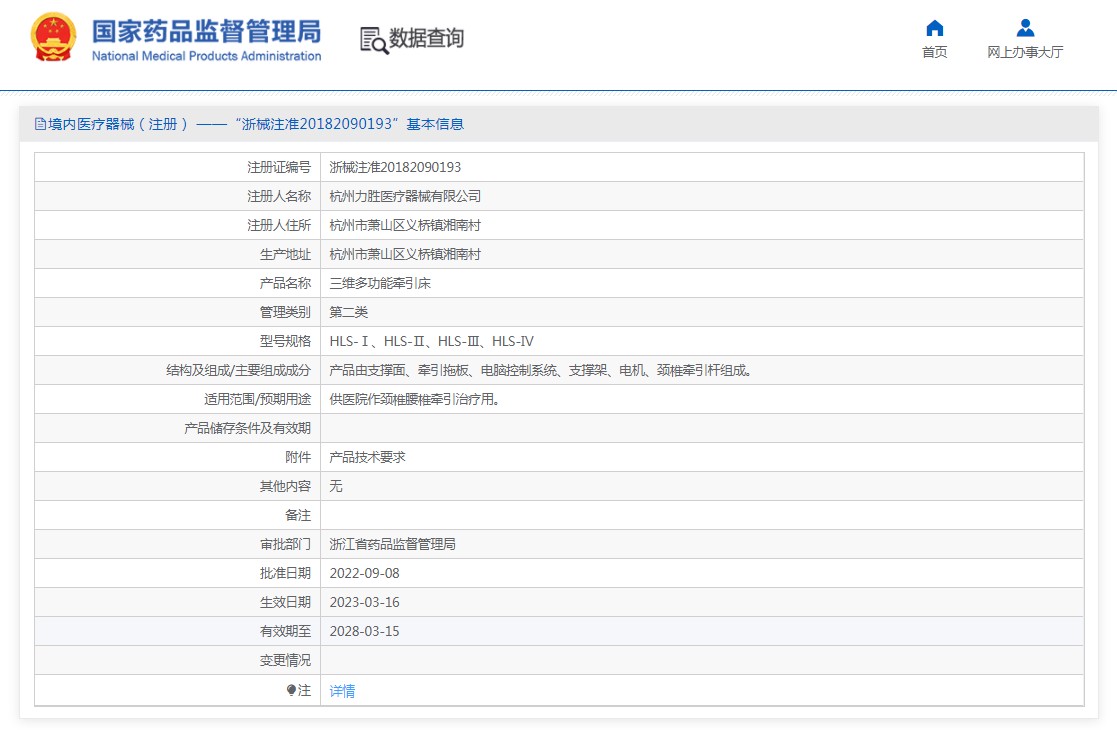Screen dimensions: 1117x730
Task: Click the 有效期至 label
Action: [285, 632]
